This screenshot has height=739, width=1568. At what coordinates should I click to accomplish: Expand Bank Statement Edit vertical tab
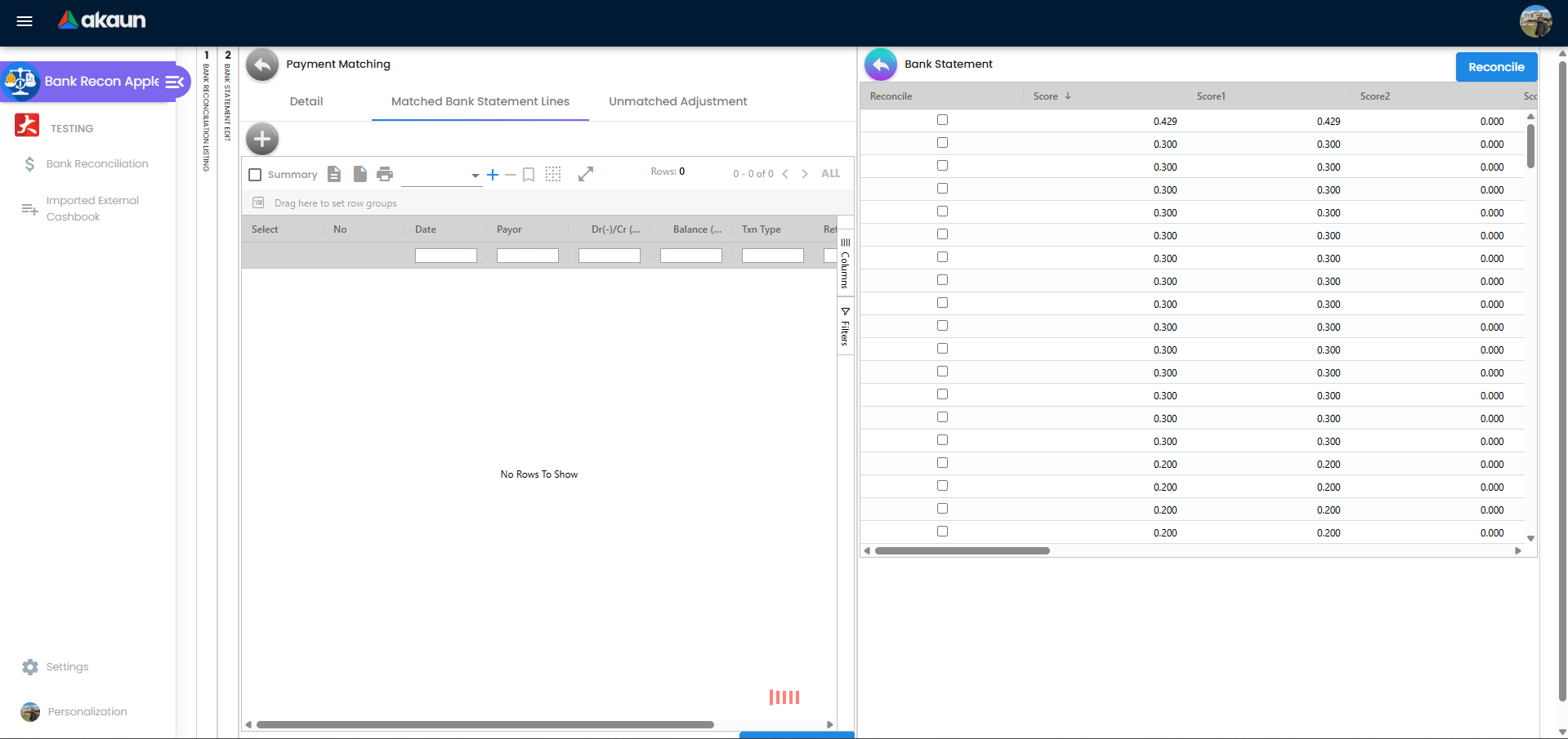(228, 96)
